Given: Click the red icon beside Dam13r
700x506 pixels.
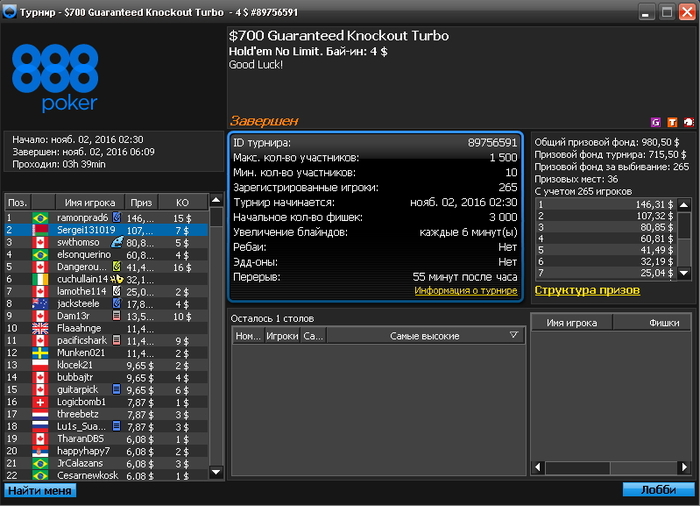Looking at the screenshot, I should [x=117, y=316].
